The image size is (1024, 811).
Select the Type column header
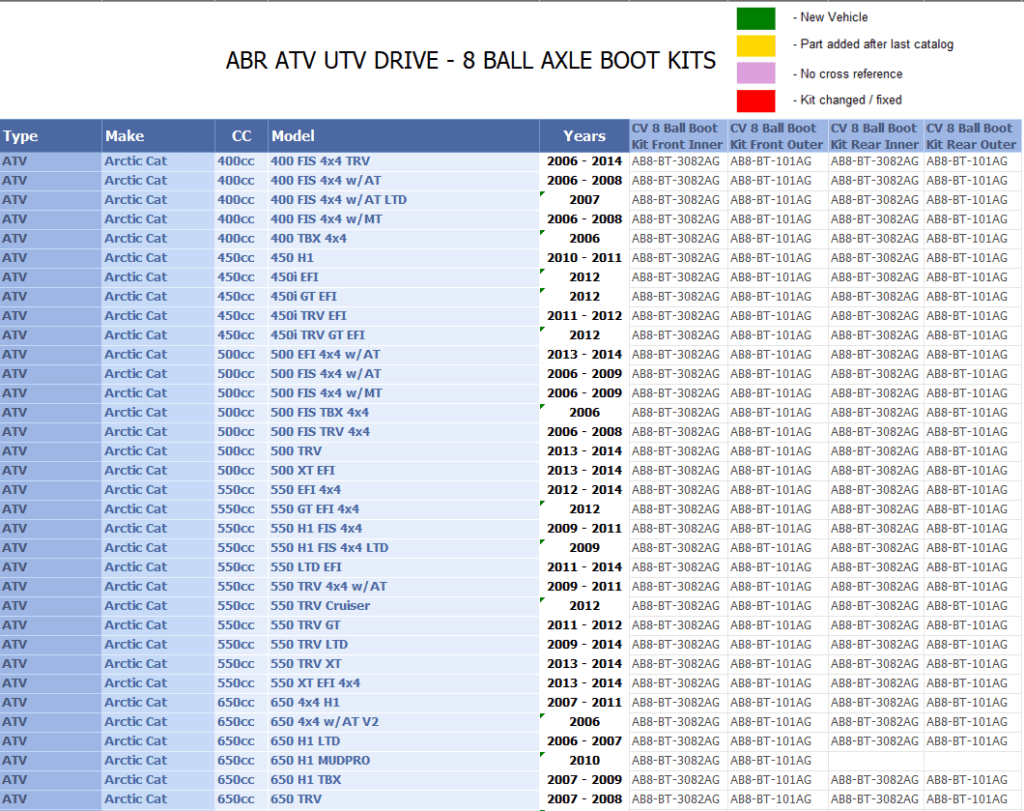click(50, 136)
